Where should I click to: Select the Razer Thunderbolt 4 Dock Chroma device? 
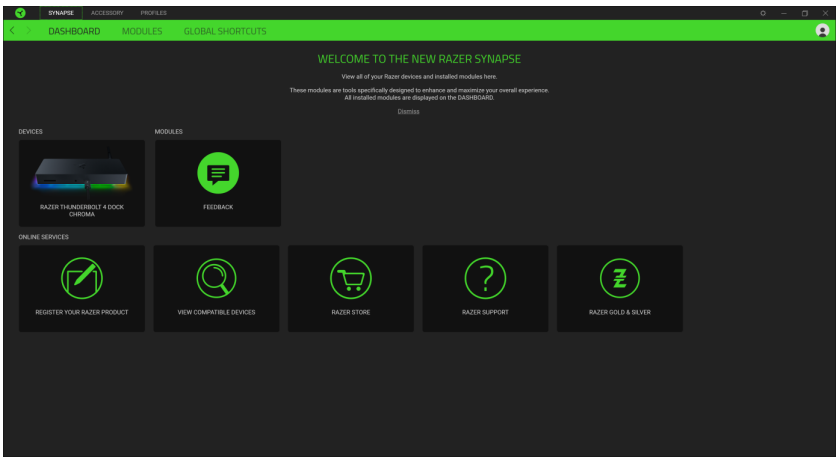pos(82,182)
